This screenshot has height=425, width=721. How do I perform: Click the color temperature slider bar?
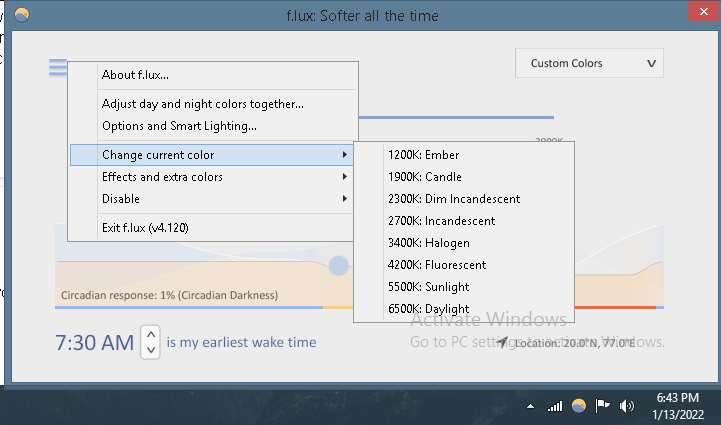456,118
